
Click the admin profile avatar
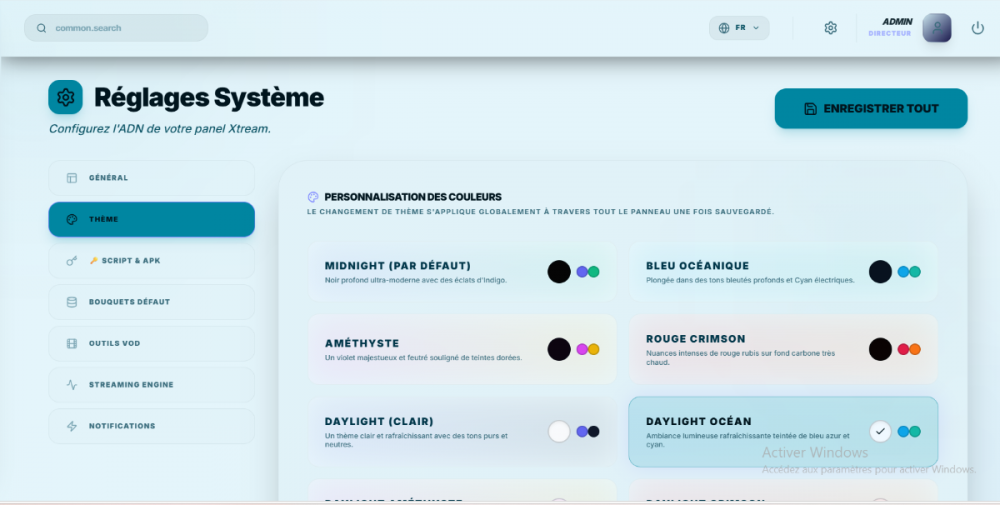click(x=936, y=28)
